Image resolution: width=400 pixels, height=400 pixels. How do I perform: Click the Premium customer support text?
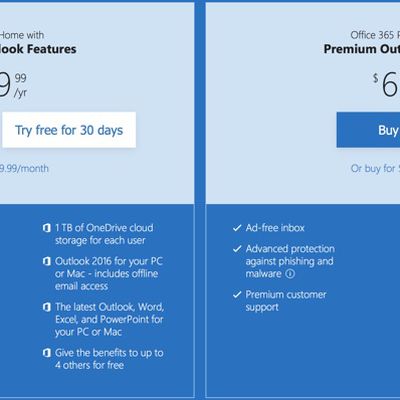click(286, 301)
